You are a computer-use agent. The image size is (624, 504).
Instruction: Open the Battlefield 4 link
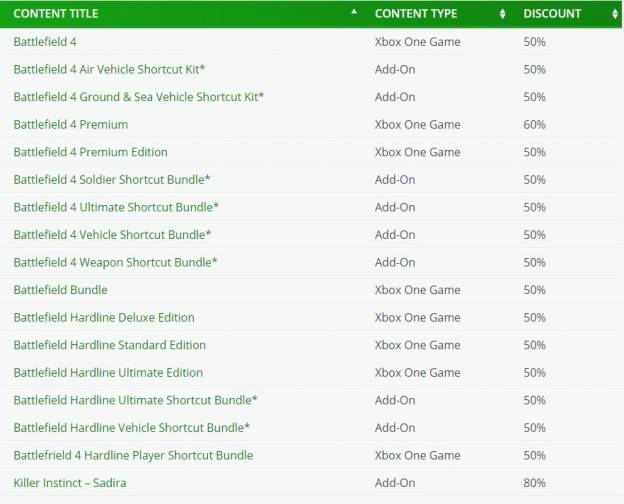[x=45, y=41]
